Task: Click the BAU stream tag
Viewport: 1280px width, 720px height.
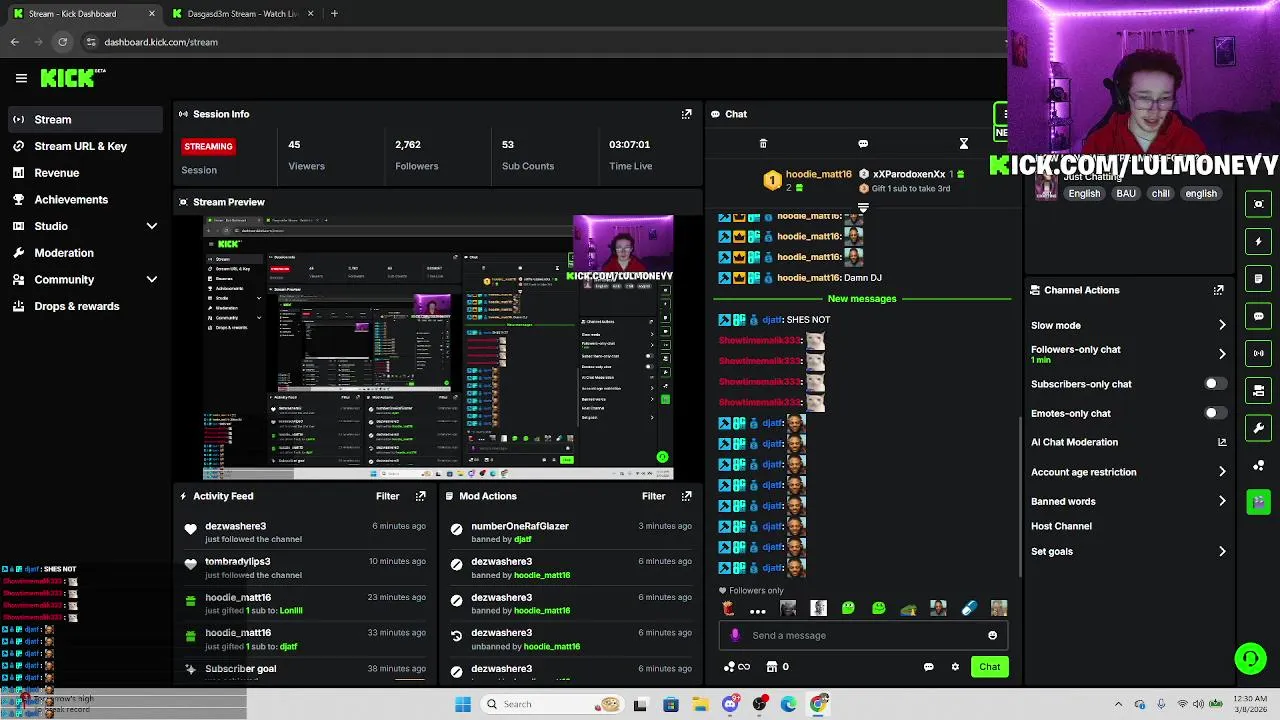Action: tap(1126, 194)
